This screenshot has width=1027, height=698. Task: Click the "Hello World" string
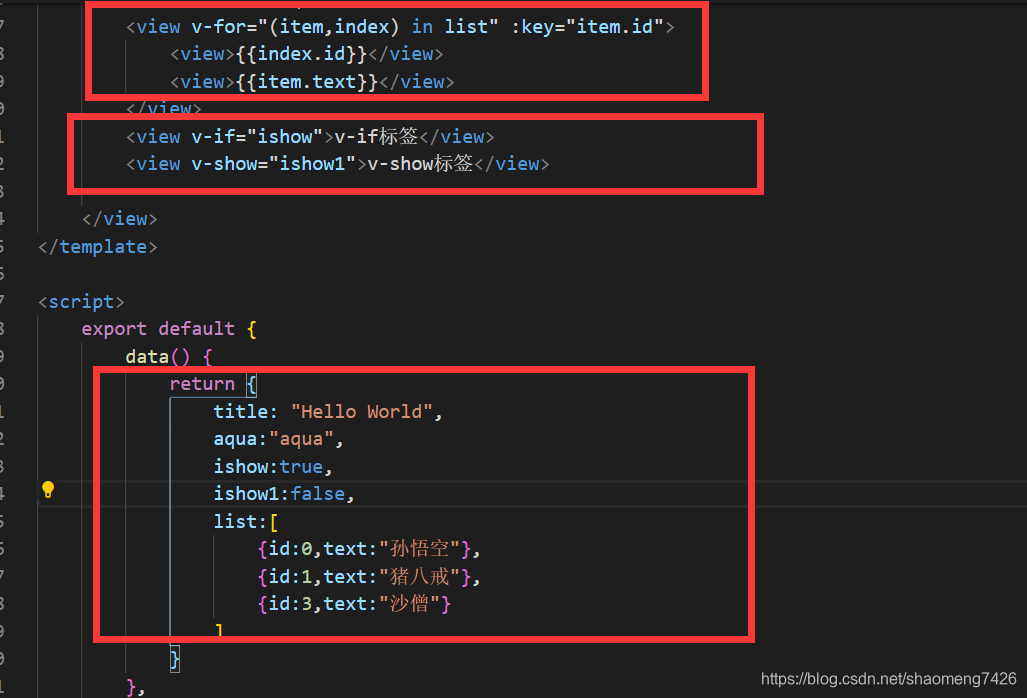[362, 412]
